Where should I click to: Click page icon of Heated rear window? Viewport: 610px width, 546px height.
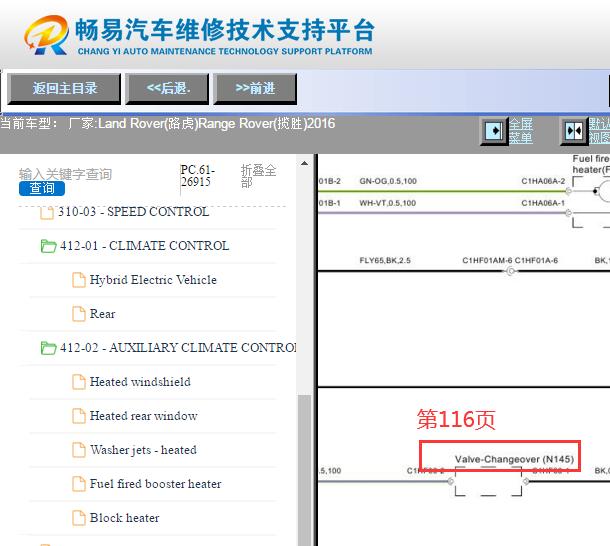point(79,416)
